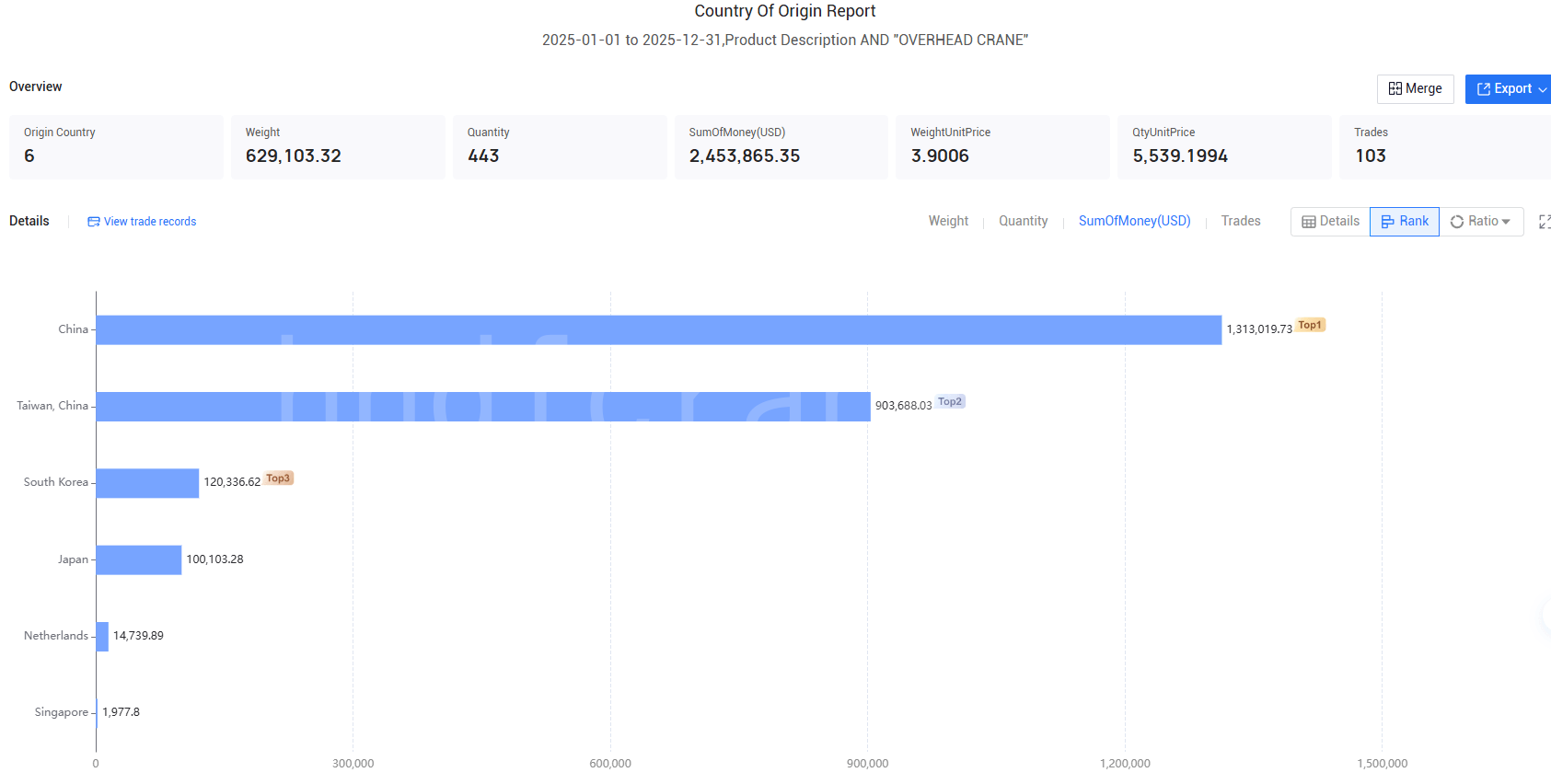Click the Netherlands bar

point(102,637)
